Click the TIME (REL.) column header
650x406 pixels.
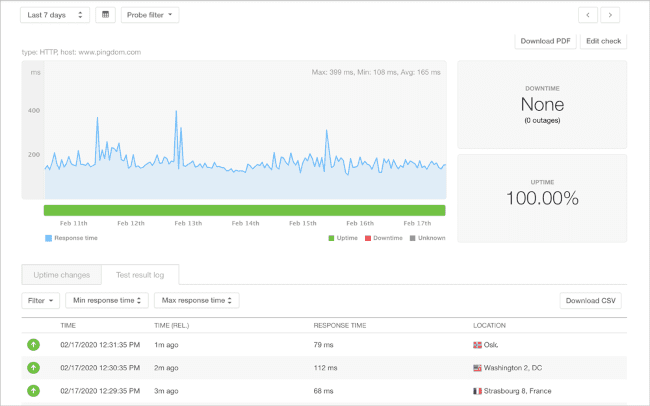[x=172, y=326]
